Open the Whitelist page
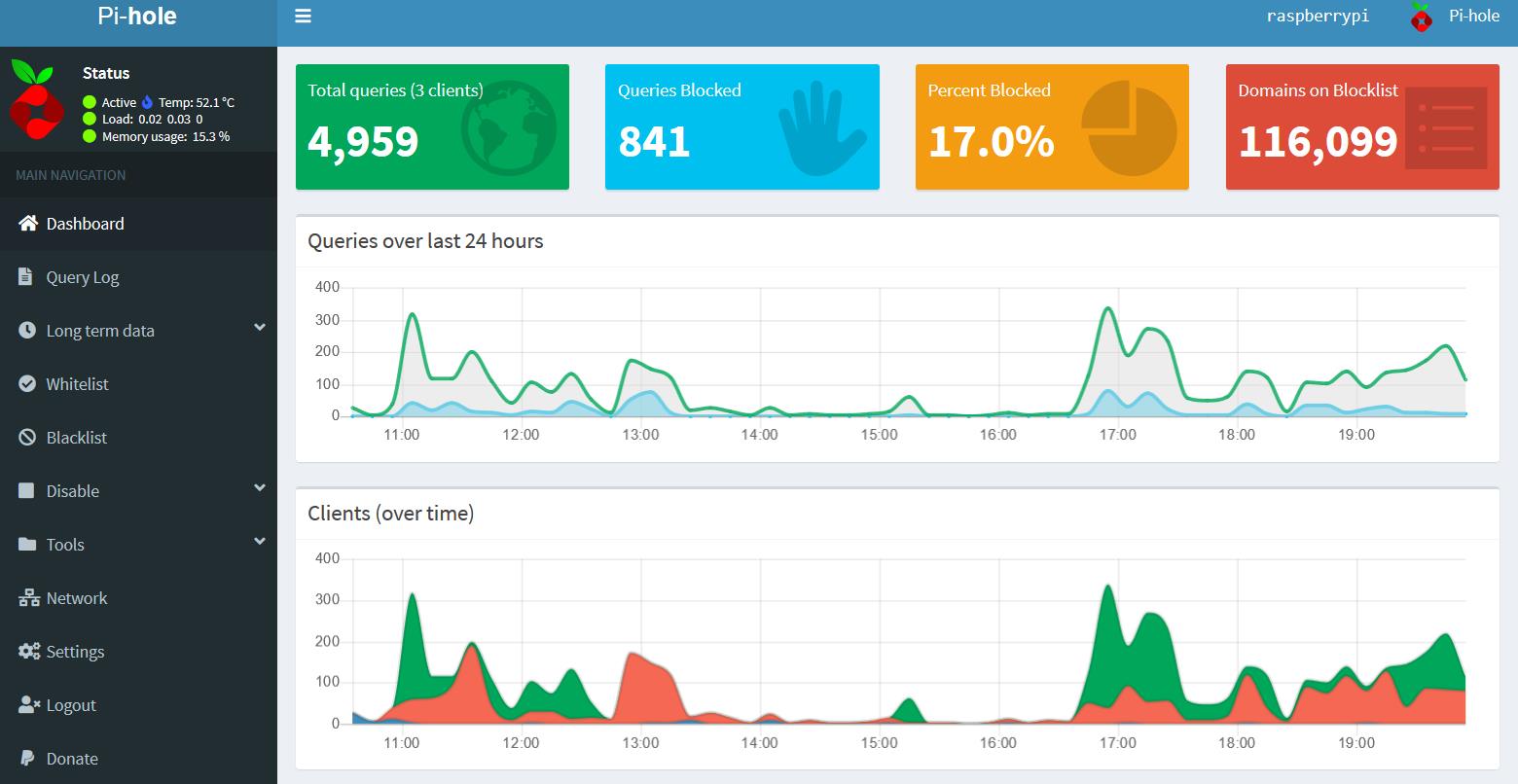Viewport: 1518px width, 784px height. [x=138, y=384]
